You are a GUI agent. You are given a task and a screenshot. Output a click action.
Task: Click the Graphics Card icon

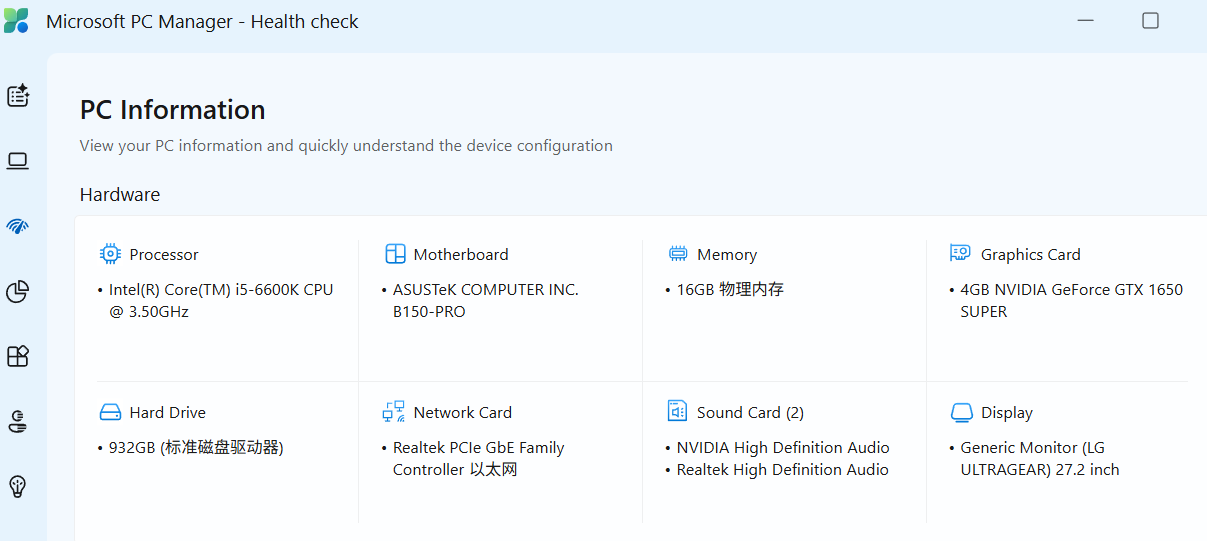point(960,253)
